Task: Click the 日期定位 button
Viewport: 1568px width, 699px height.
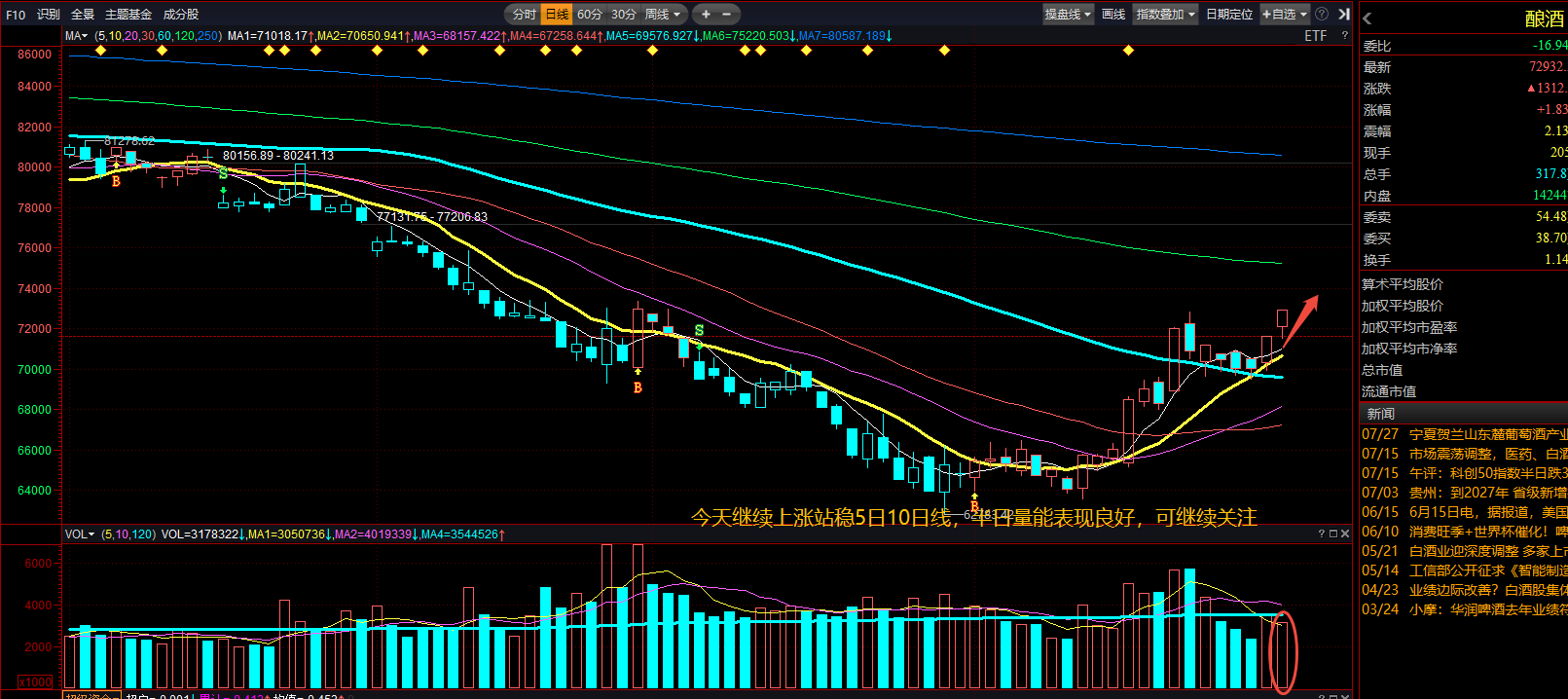Action: click(1229, 15)
